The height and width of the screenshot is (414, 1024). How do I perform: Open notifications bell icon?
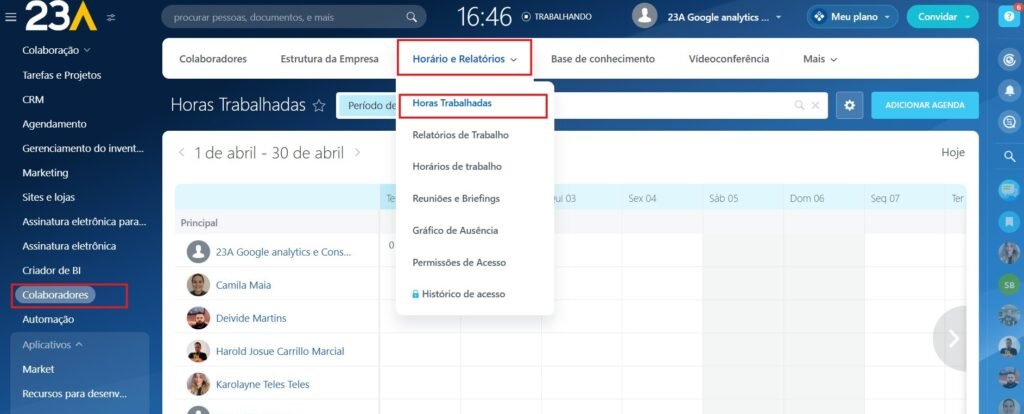1009,91
